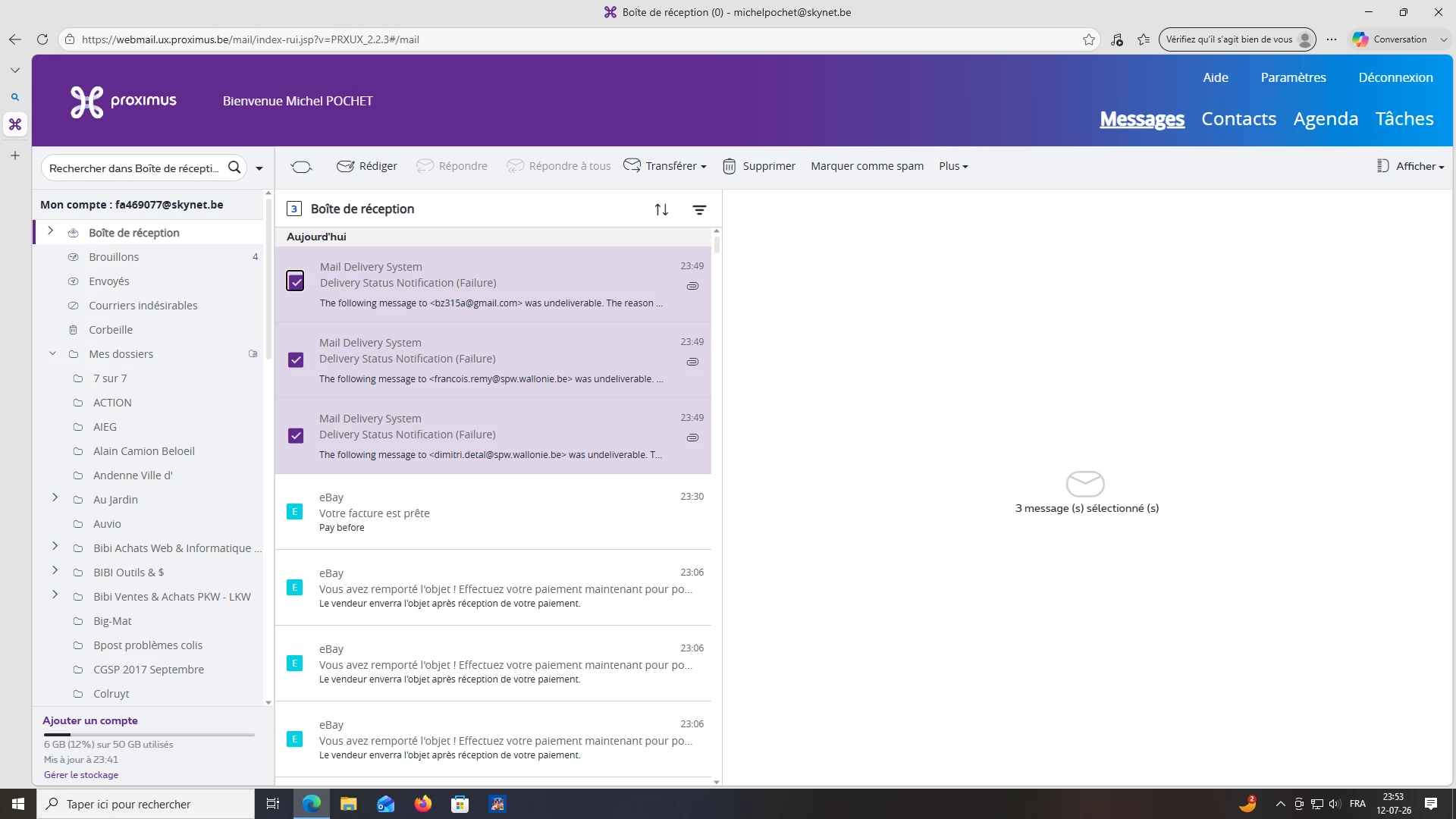Uncheck the bz315a@gmail.com failure message checkbox

296,281
